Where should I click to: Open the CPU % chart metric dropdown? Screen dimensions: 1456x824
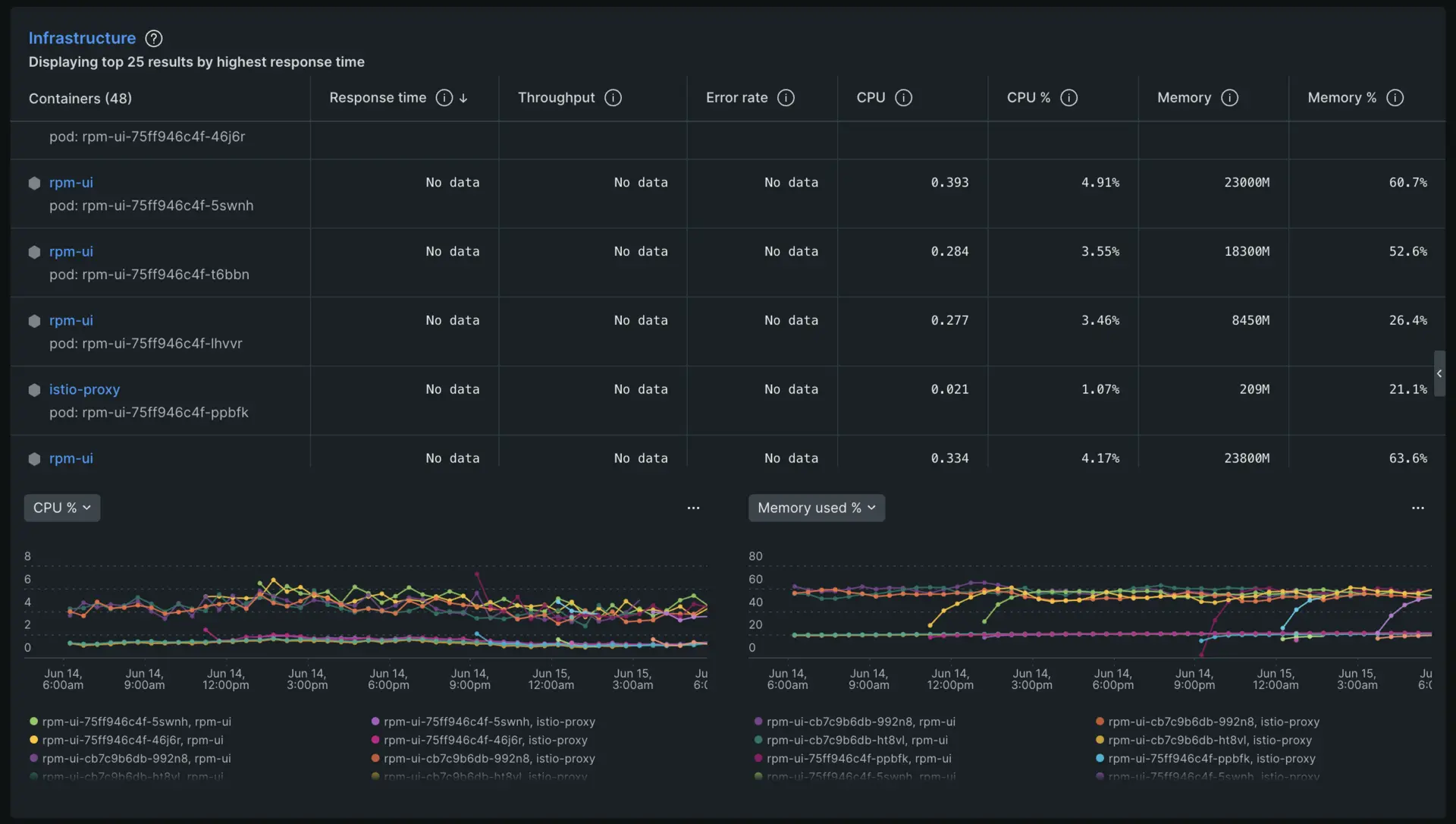tap(62, 508)
